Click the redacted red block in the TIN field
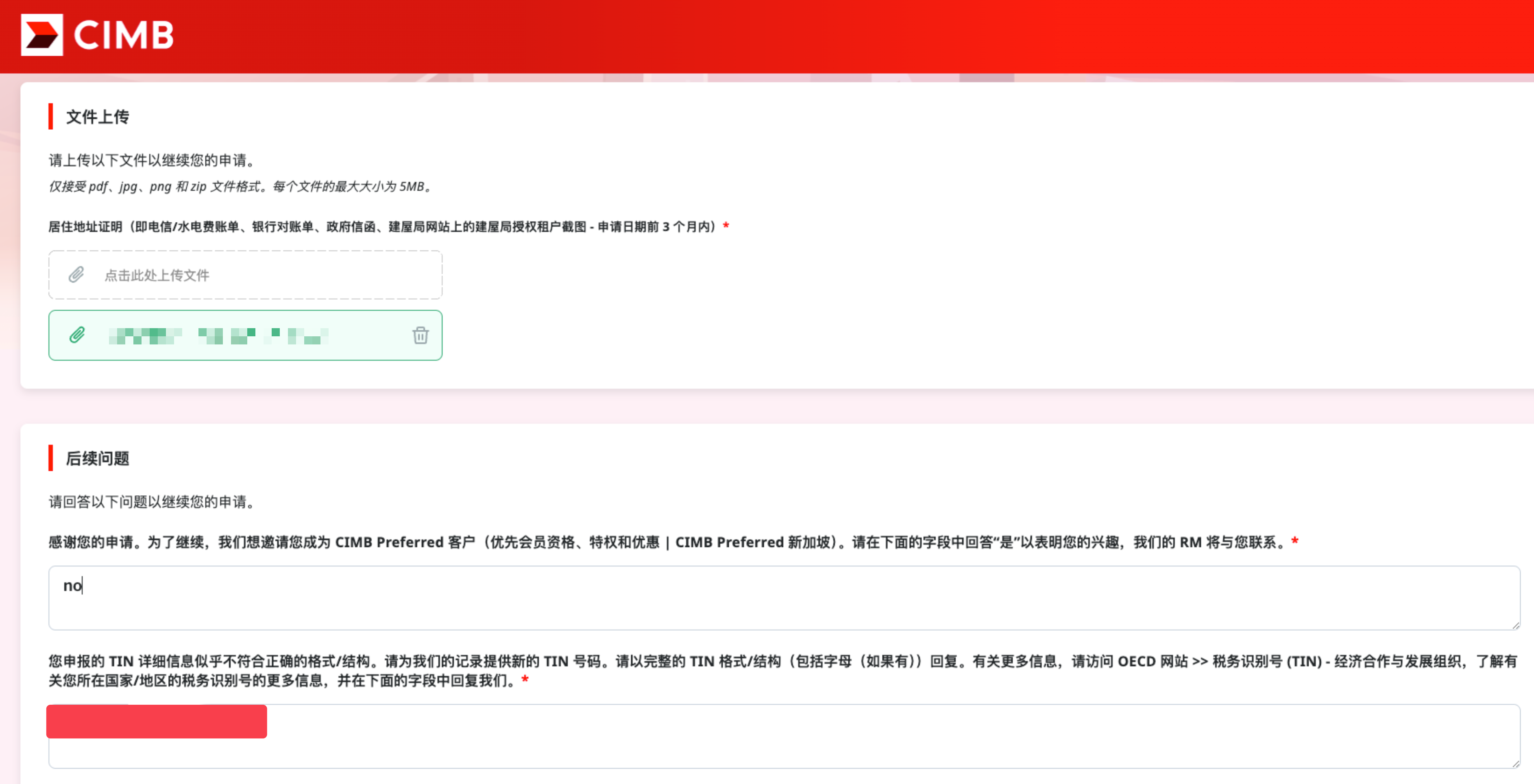The image size is (1534, 784). [157, 721]
